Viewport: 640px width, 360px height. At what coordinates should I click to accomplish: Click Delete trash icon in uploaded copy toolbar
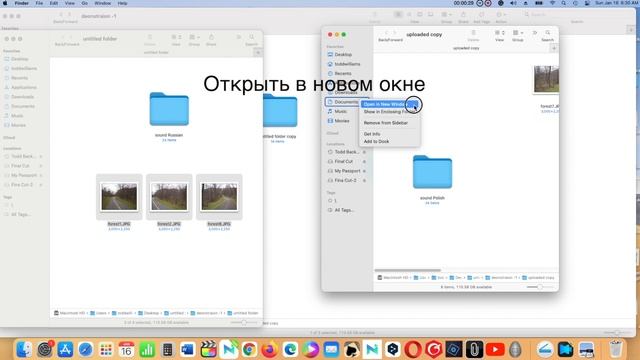point(473,33)
